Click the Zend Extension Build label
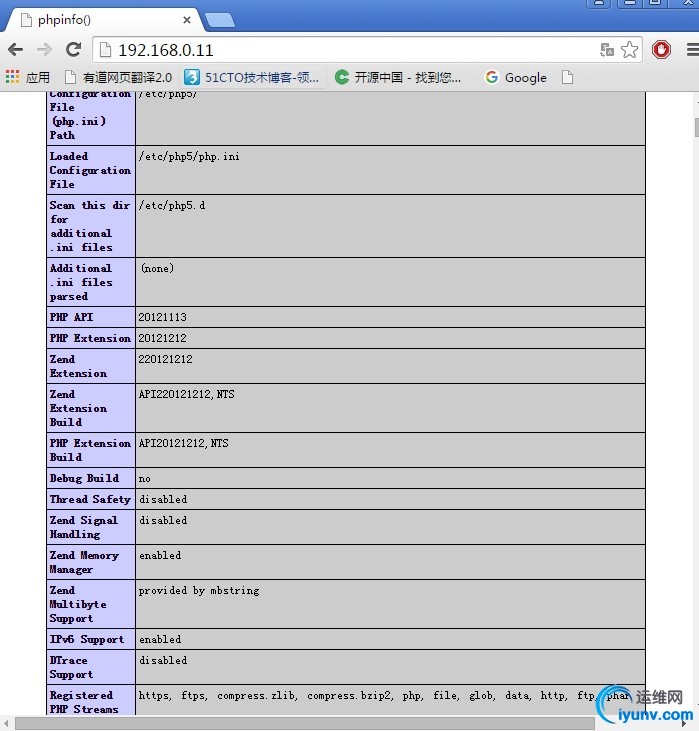699x731 pixels. point(78,408)
